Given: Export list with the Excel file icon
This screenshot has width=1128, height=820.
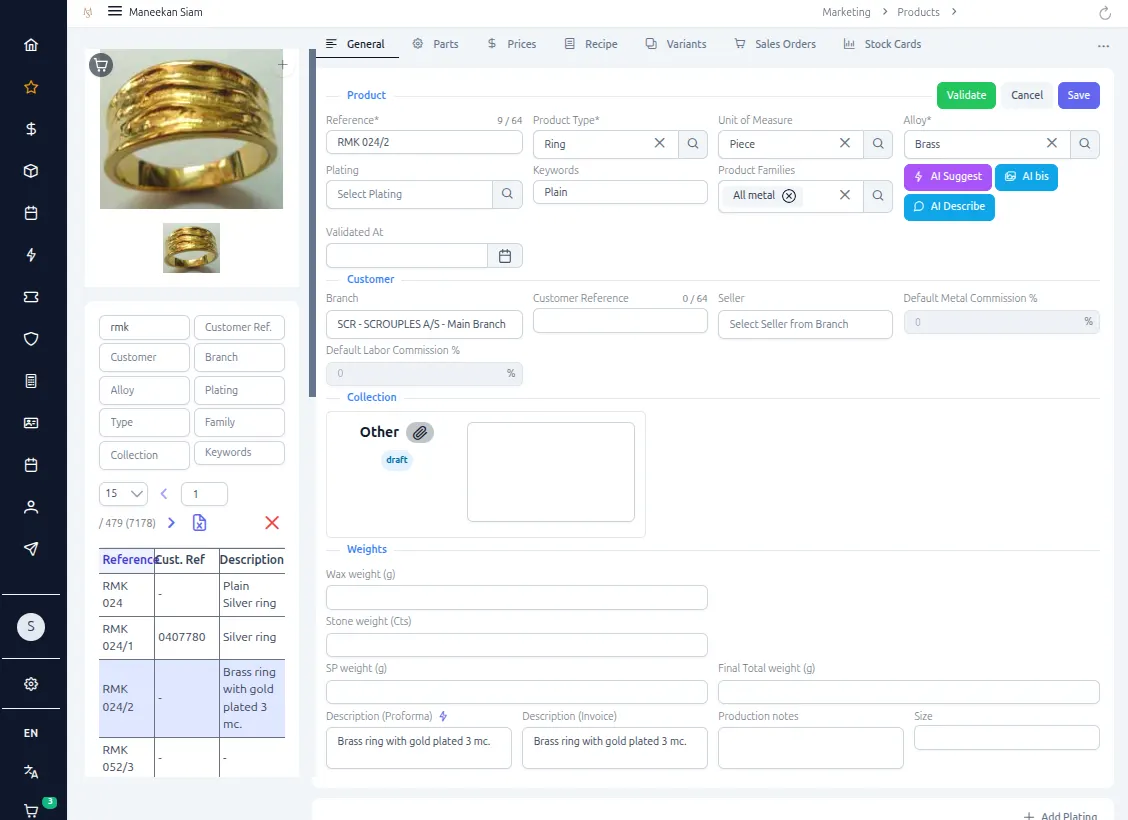Looking at the screenshot, I should click(x=199, y=523).
